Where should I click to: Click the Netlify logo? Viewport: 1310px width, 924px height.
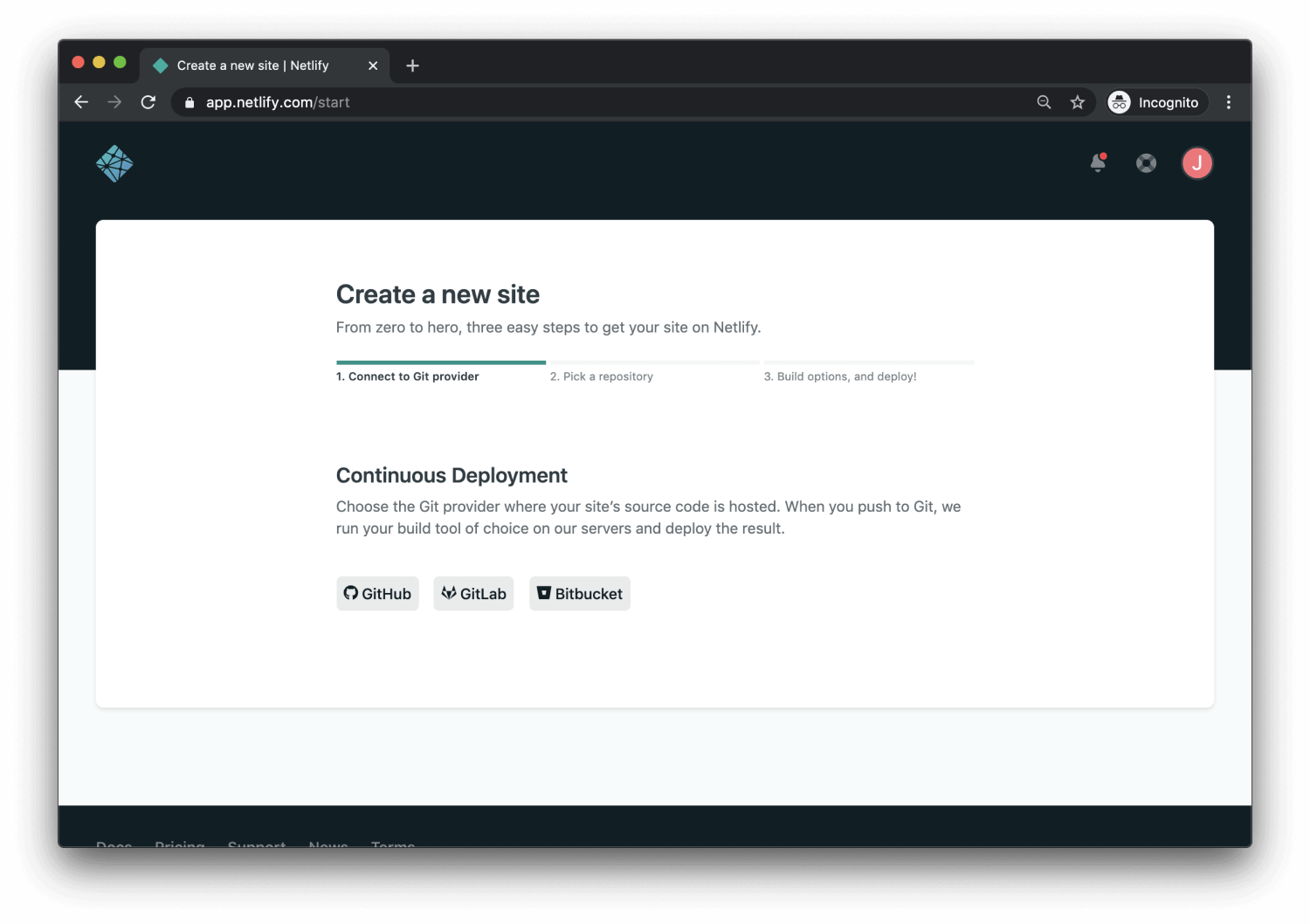click(x=114, y=163)
